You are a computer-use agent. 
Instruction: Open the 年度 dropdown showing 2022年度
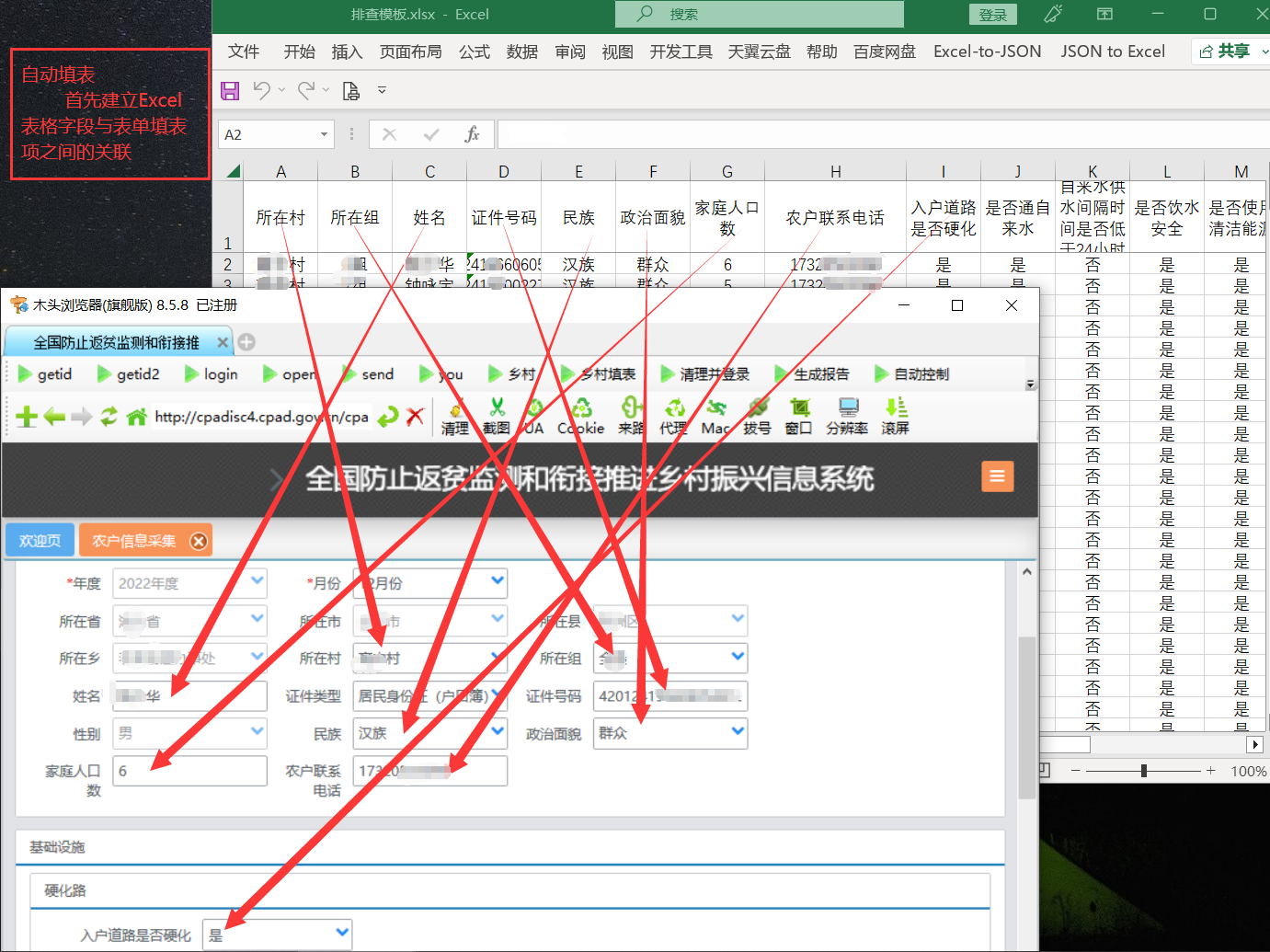[x=189, y=583]
